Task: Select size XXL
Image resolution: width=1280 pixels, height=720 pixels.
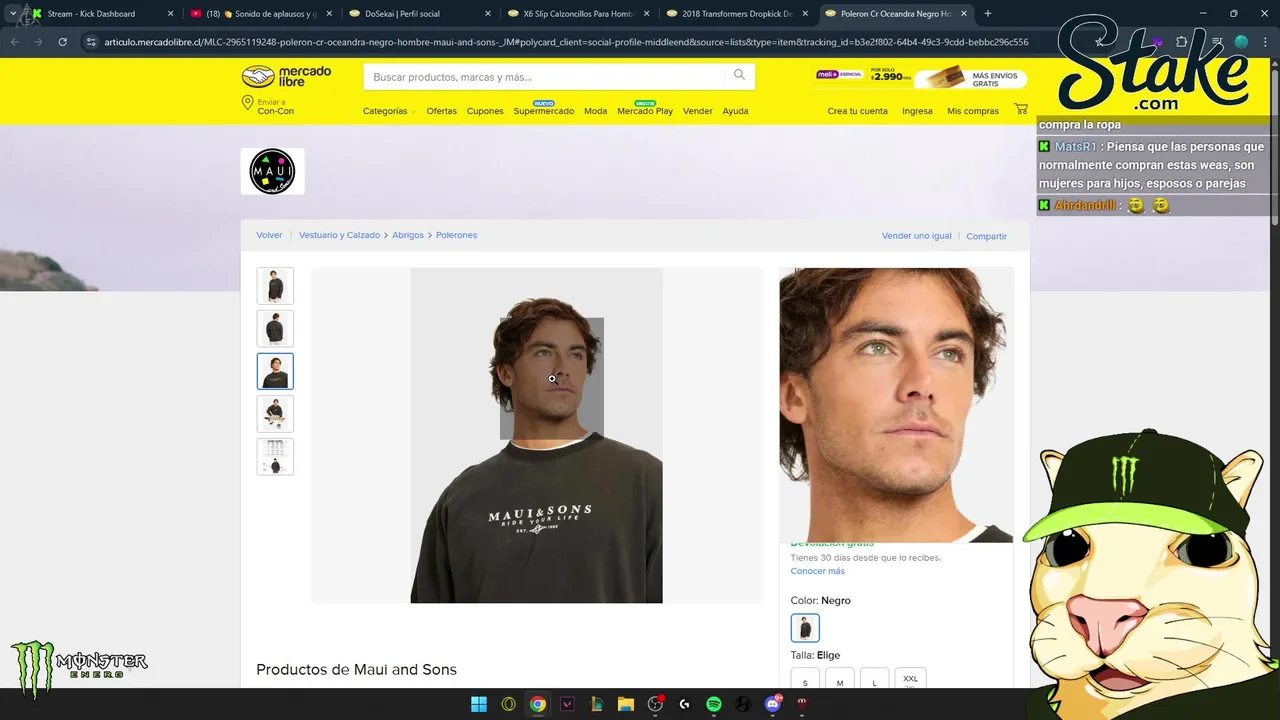Action: (910, 679)
